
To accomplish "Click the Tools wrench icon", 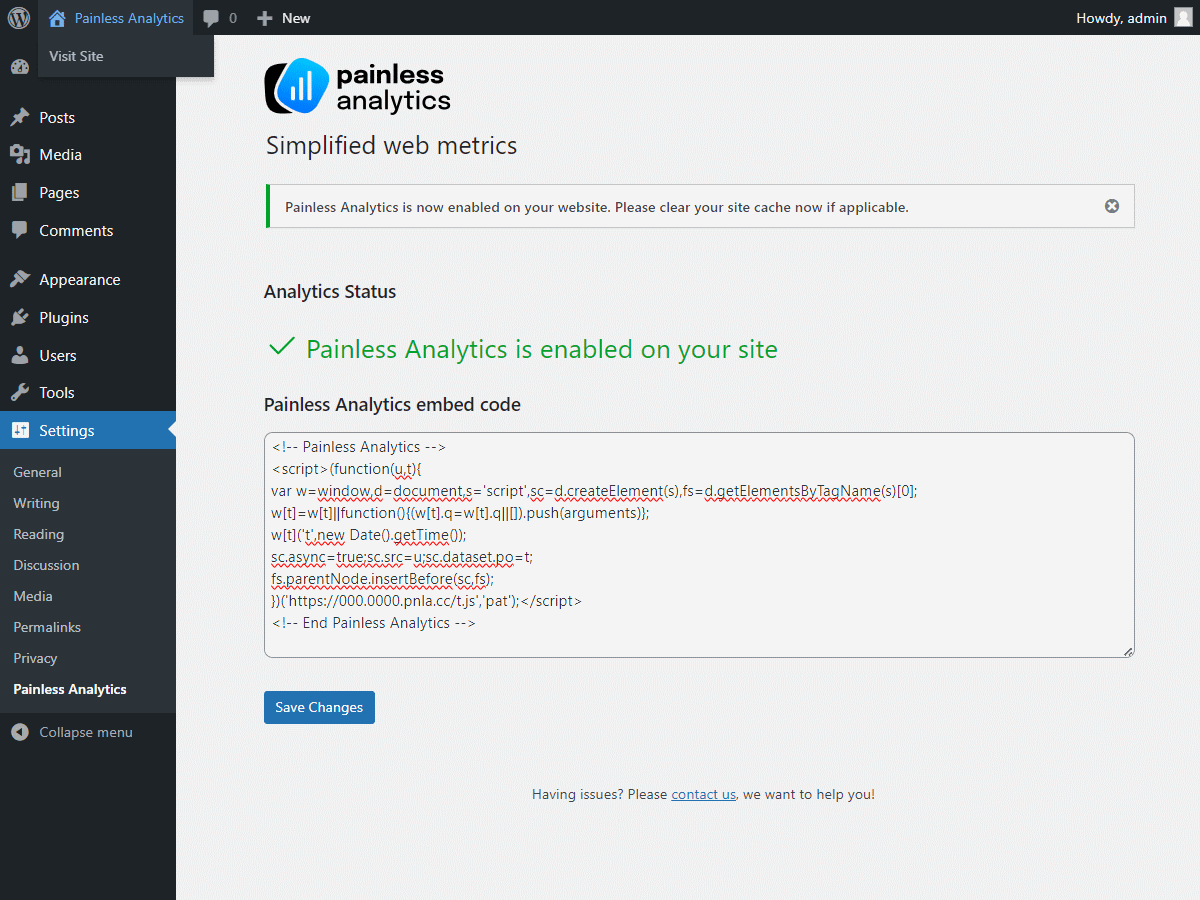I will point(20,393).
